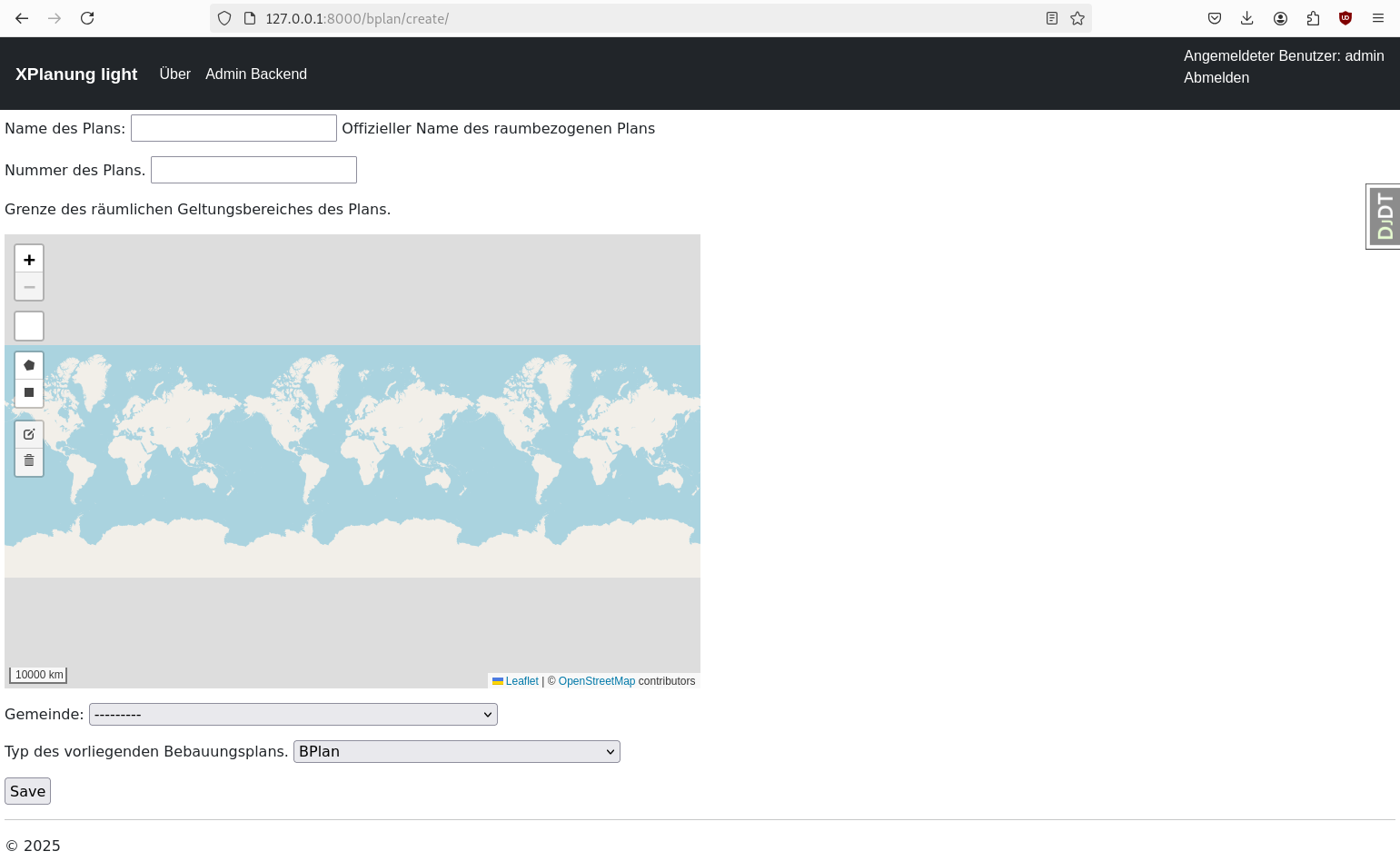The height and width of the screenshot is (861, 1400).
Task: Show the page info icon in address bar
Action: point(250,18)
